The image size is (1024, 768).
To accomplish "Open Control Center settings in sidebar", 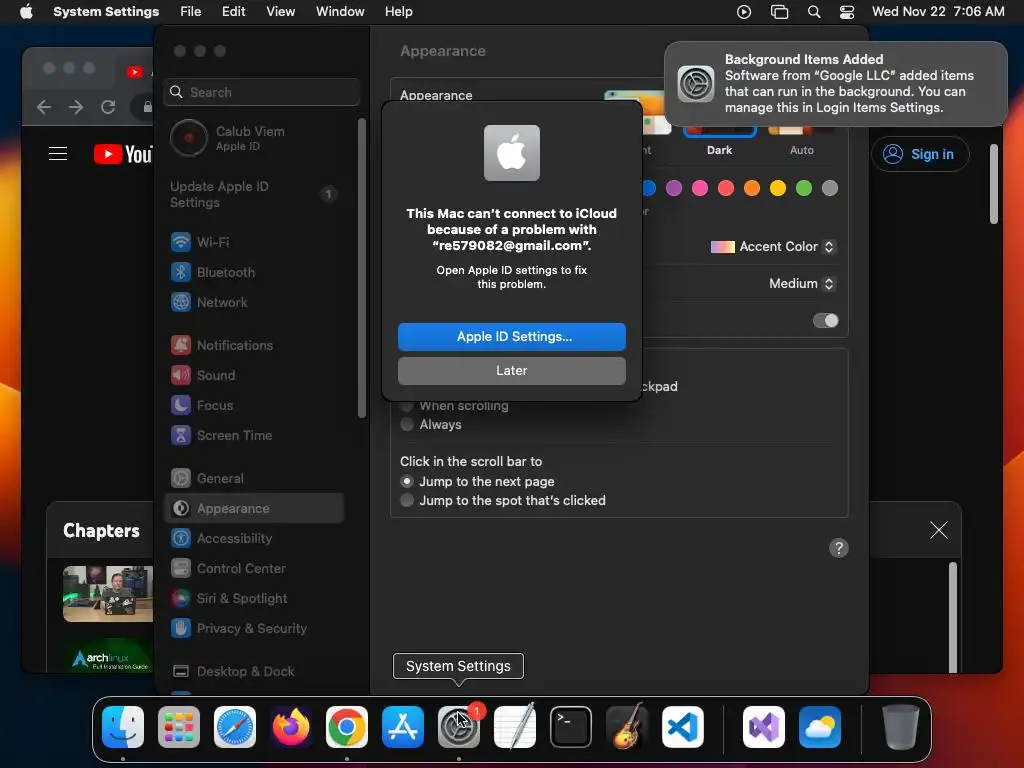I will 255,569.
